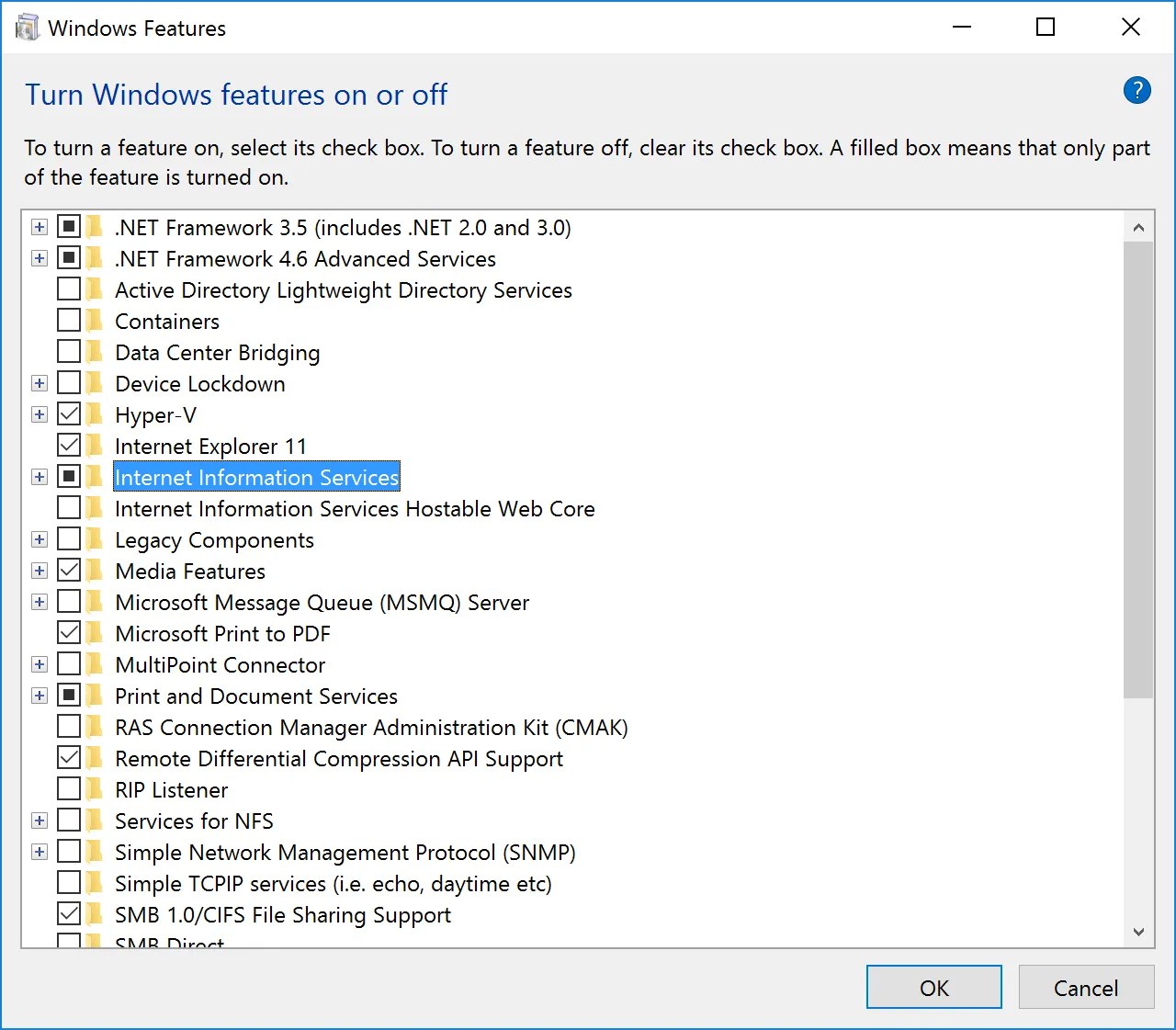Click the folder icon beside Data Center Bridging

point(94,352)
